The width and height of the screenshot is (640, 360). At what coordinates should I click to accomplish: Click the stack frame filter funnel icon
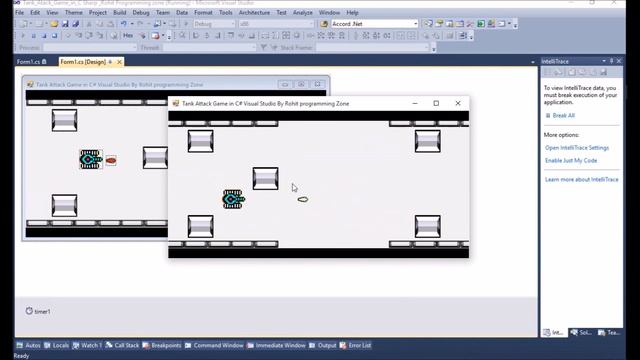(264, 47)
